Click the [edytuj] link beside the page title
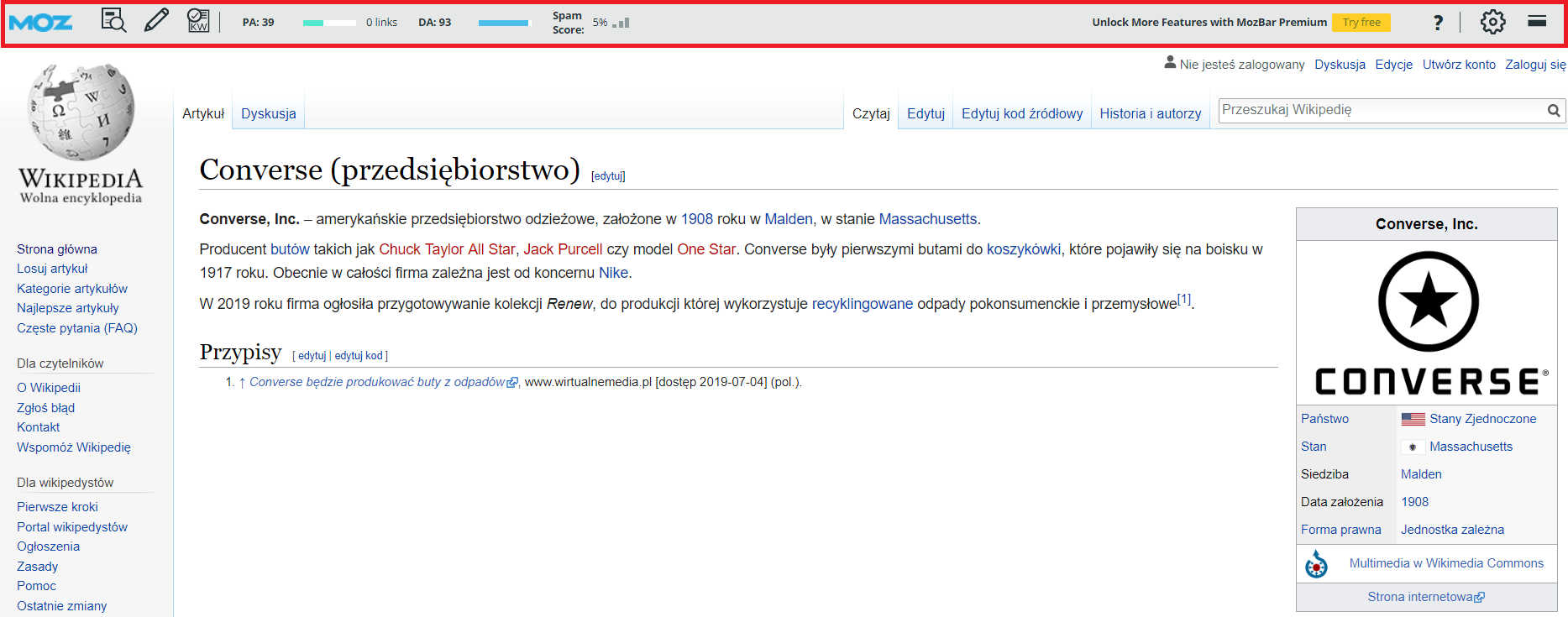The height and width of the screenshot is (617, 1568). point(608,176)
